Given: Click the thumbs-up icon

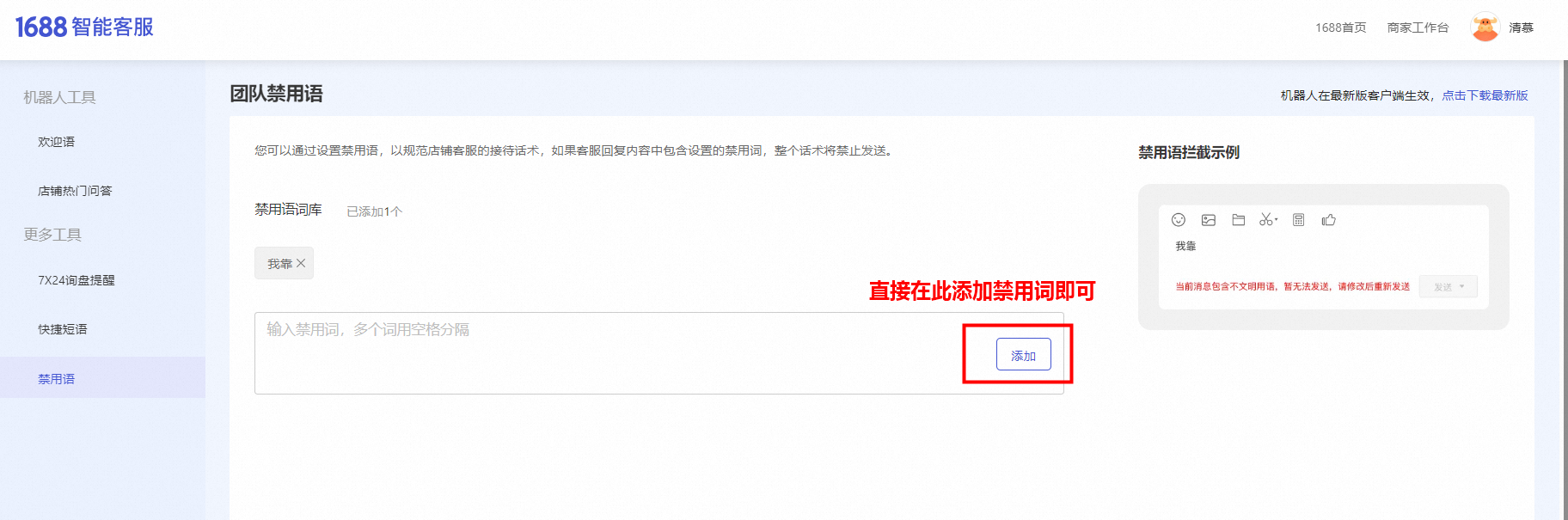Looking at the screenshot, I should [1329, 220].
